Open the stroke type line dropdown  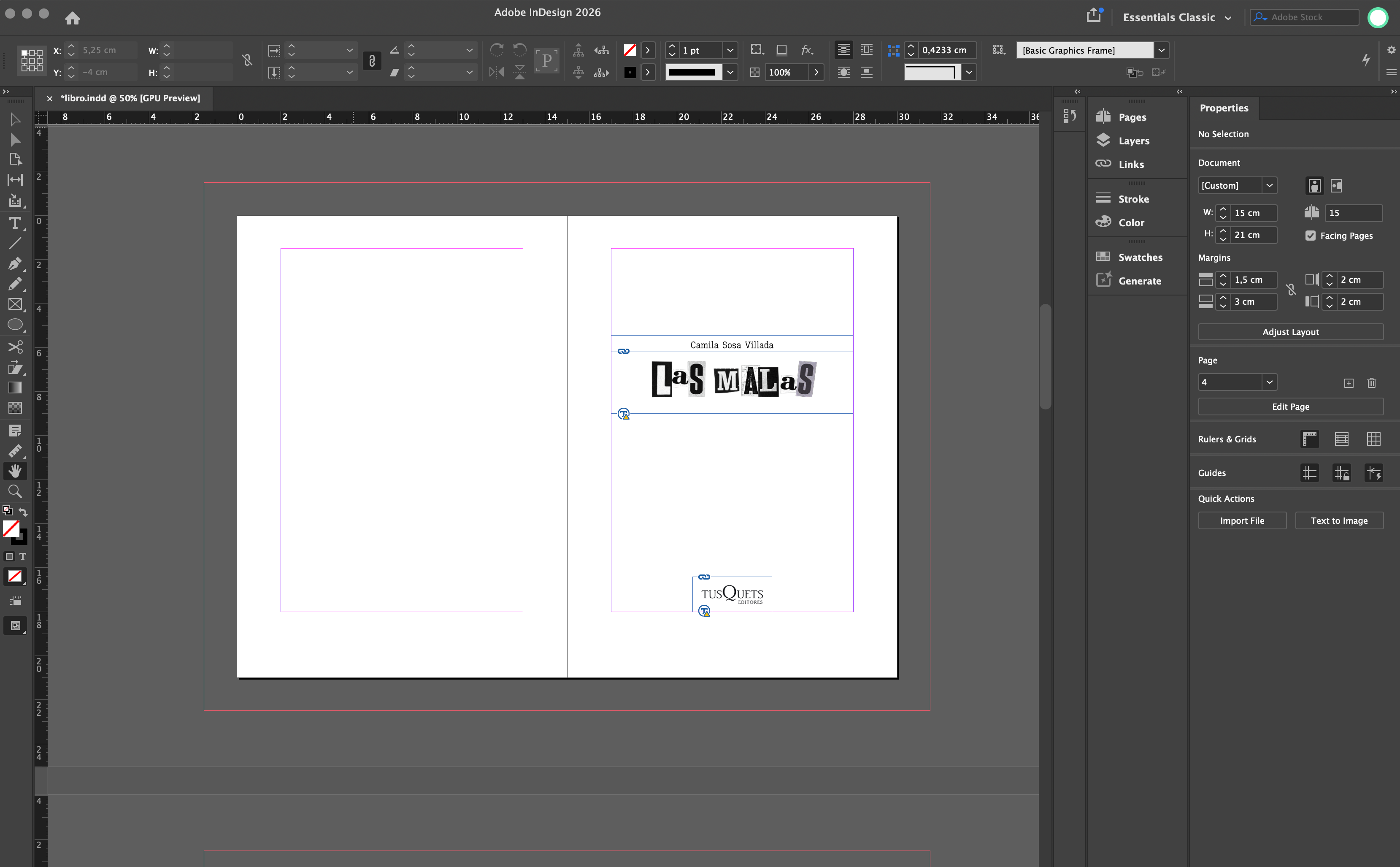coord(730,72)
